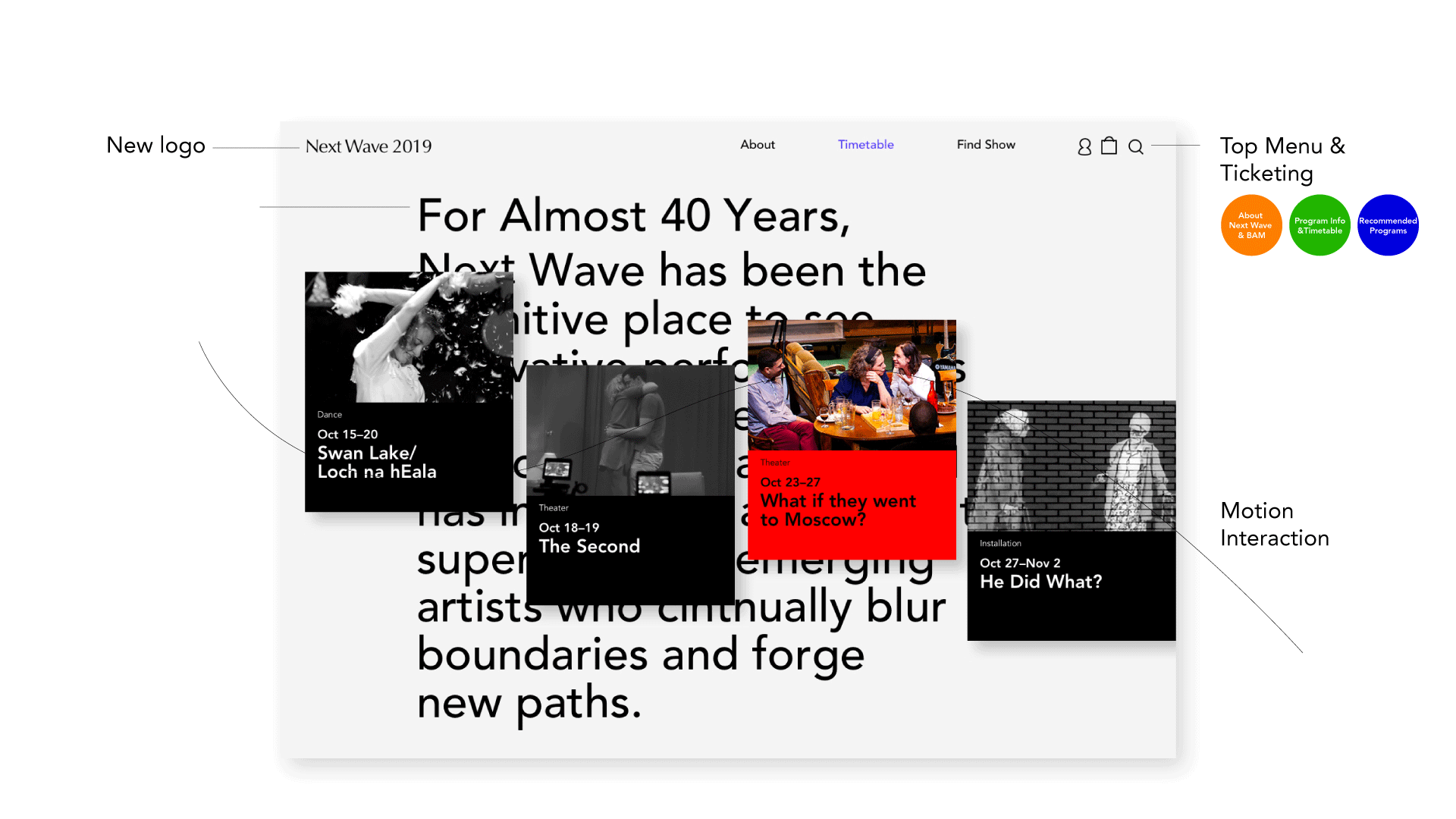The height and width of the screenshot is (819, 1456).
Task: Click the user account icon
Action: [1084, 146]
